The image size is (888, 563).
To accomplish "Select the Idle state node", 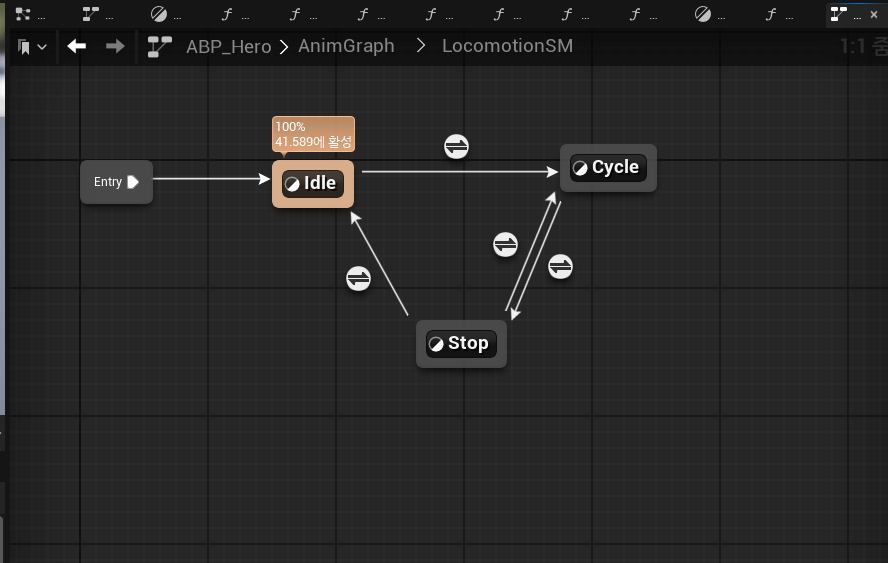I will (313, 184).
